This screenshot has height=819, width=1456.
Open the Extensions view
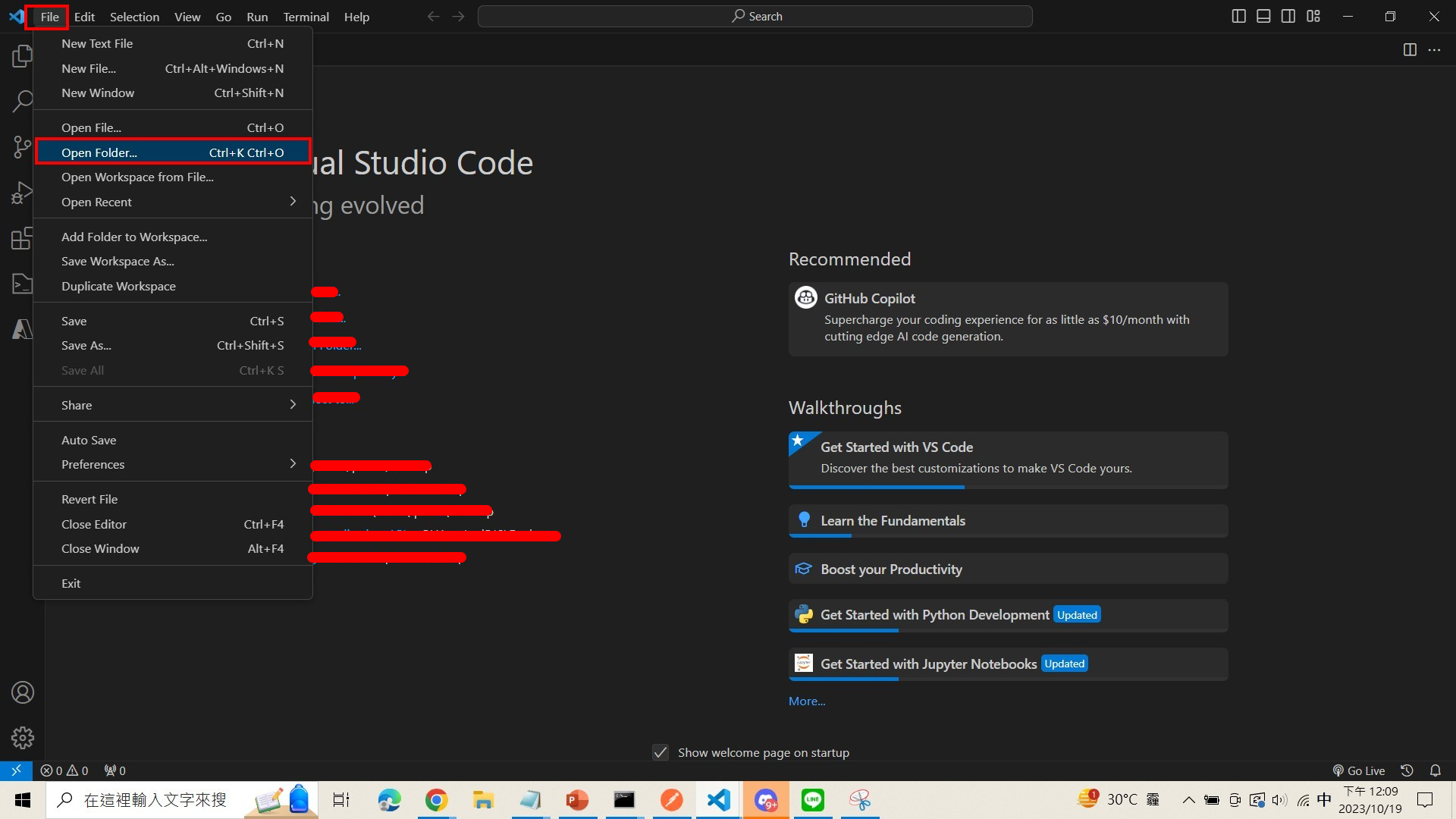[23, 238]
